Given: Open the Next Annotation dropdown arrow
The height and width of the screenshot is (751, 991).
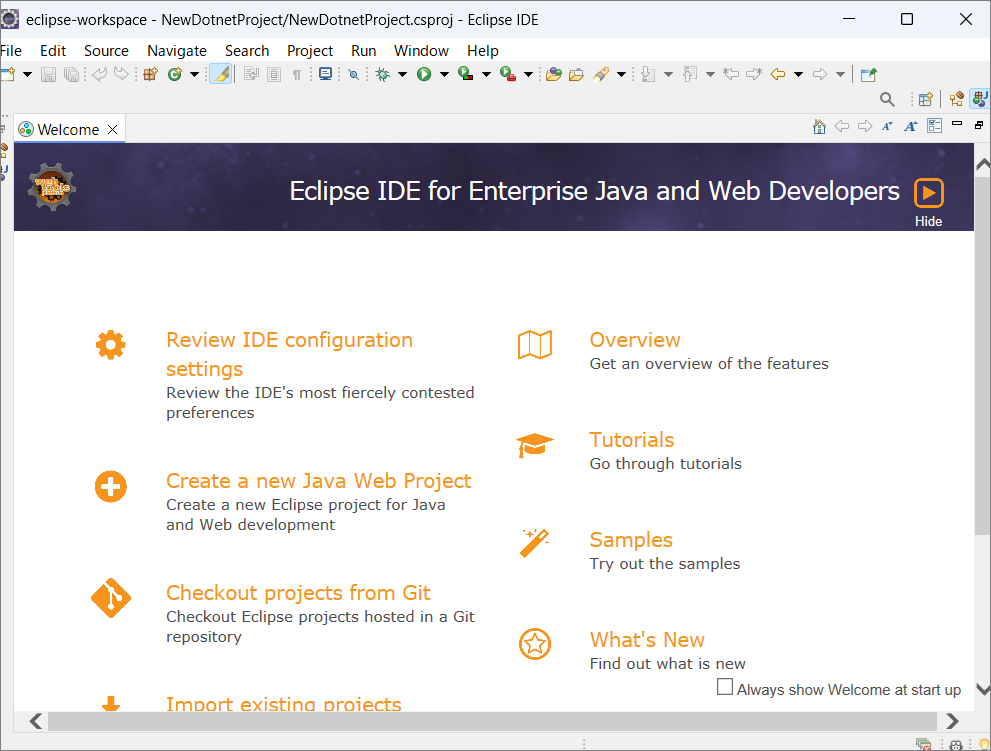Looking at the screenshot, I should click(x=668, y=75).
